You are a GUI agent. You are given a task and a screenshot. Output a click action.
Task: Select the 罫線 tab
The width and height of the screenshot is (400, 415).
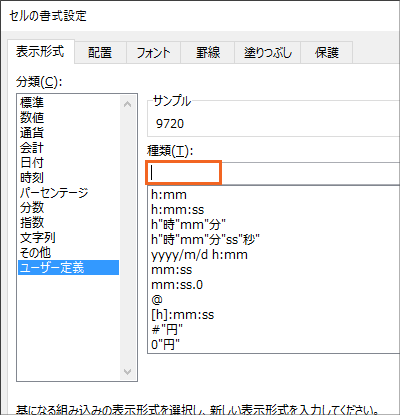[x=208, y=52]
